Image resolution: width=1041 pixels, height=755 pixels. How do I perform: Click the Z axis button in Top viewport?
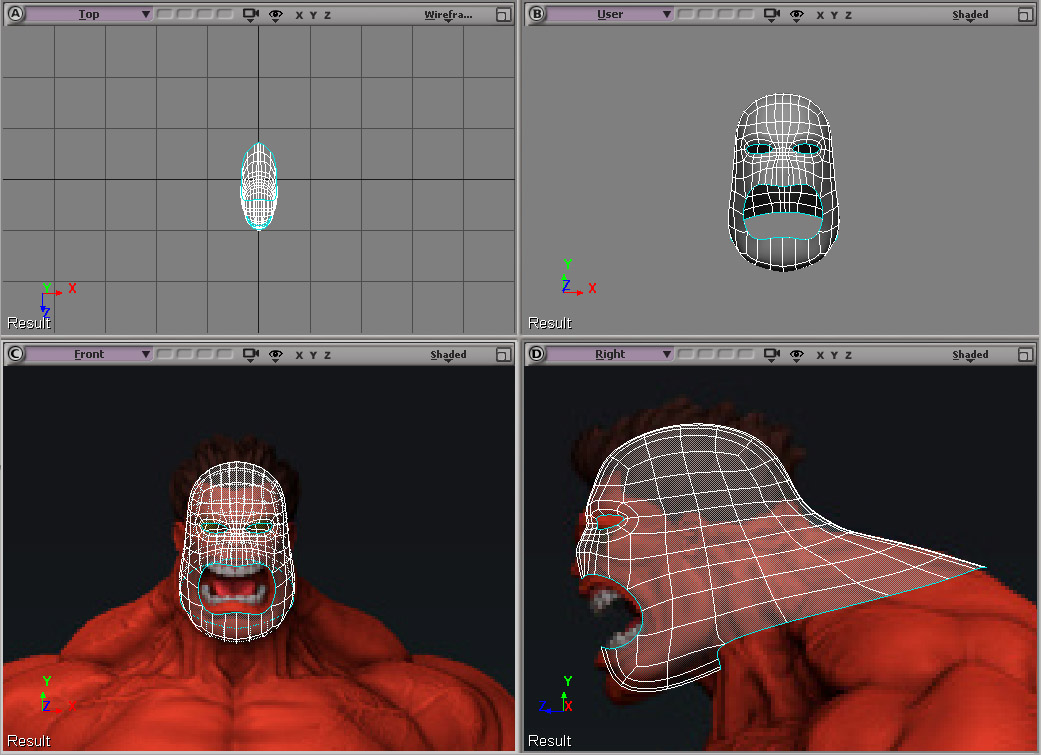click(327, 15)
